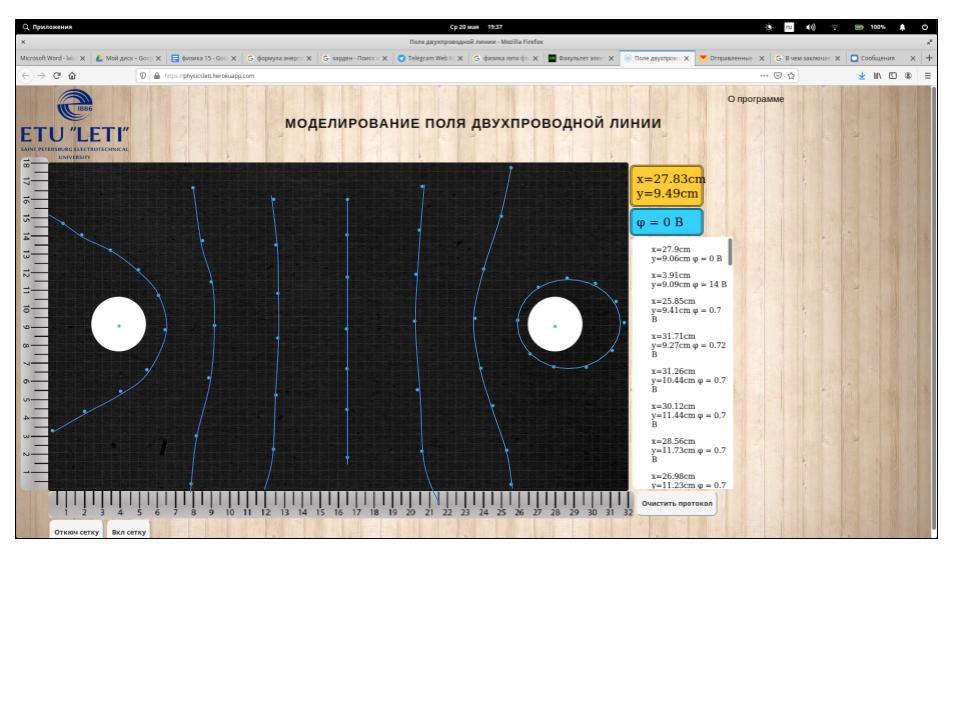Enable the grid with Вкл сетку
The image size is (960, 720).
pos(129,532)
